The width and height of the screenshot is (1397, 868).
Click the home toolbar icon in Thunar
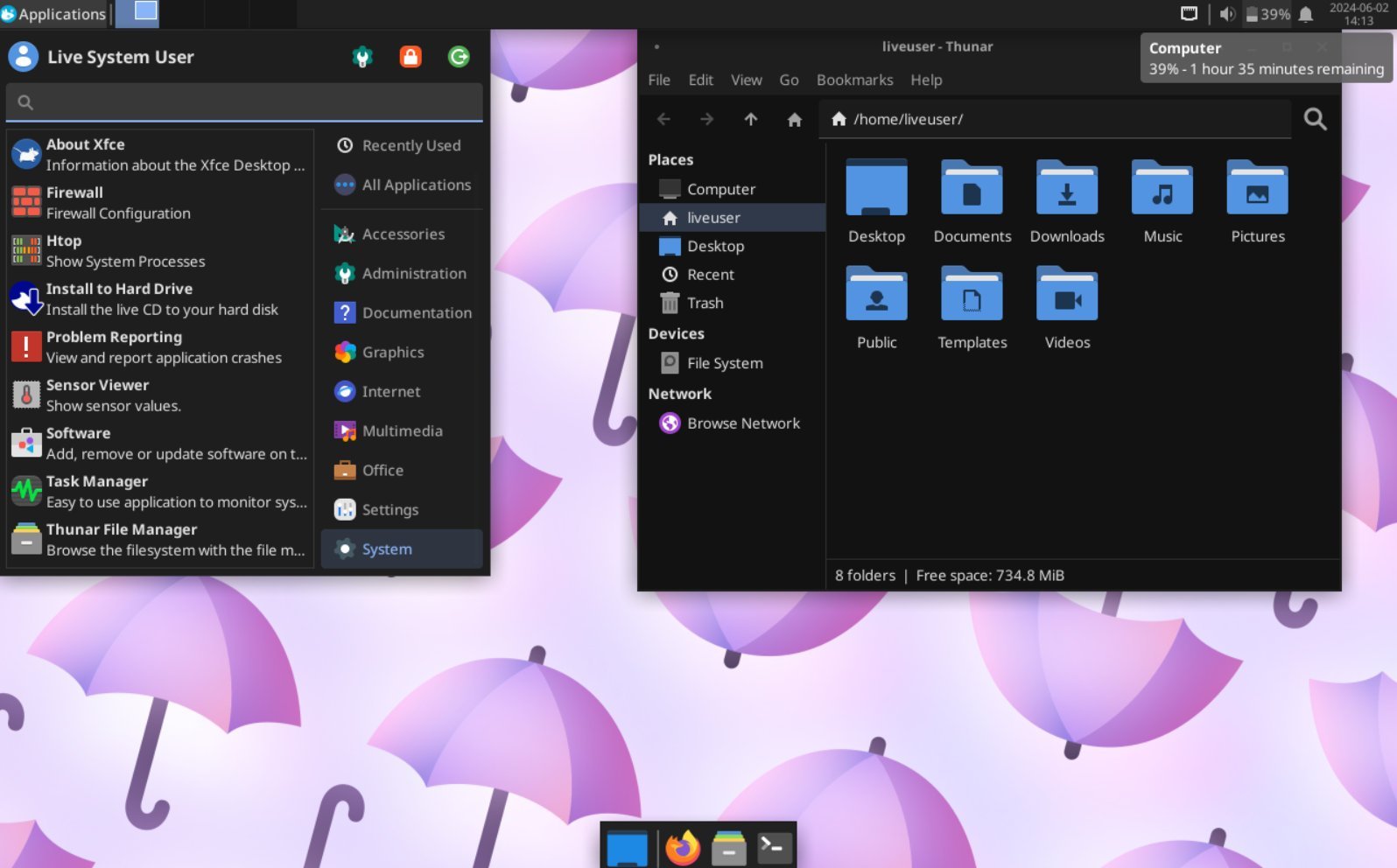(794, 119)
